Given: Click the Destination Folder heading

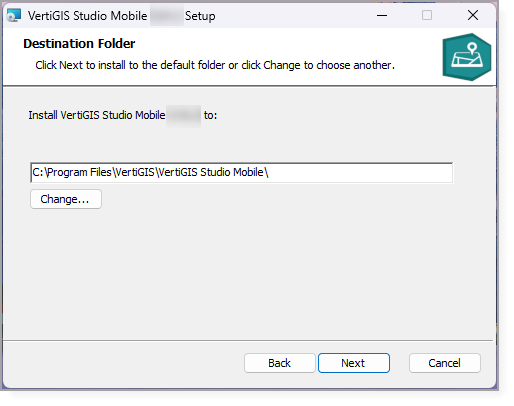Looking at the screenshot, I should point(79,44).
